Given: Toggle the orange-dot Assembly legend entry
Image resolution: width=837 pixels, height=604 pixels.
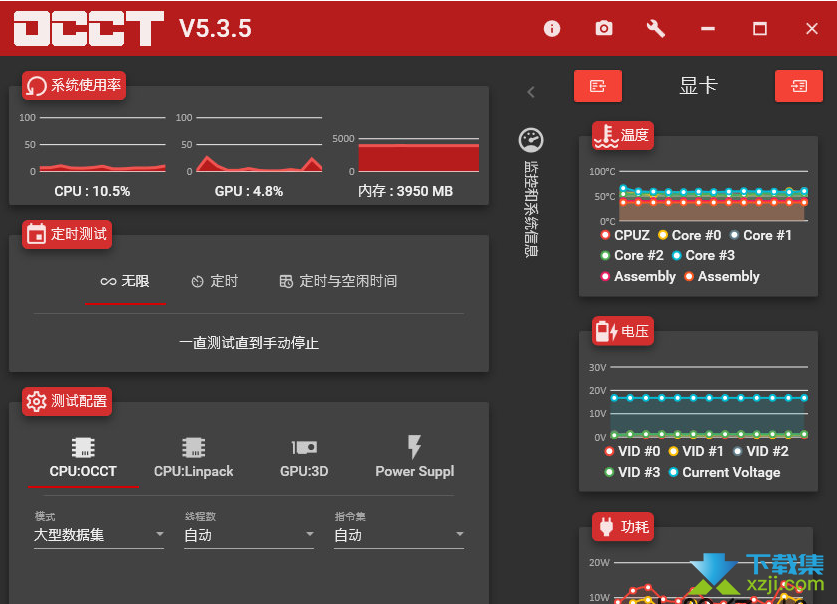Looking at the screenshot, I should [x=722, y=276].
